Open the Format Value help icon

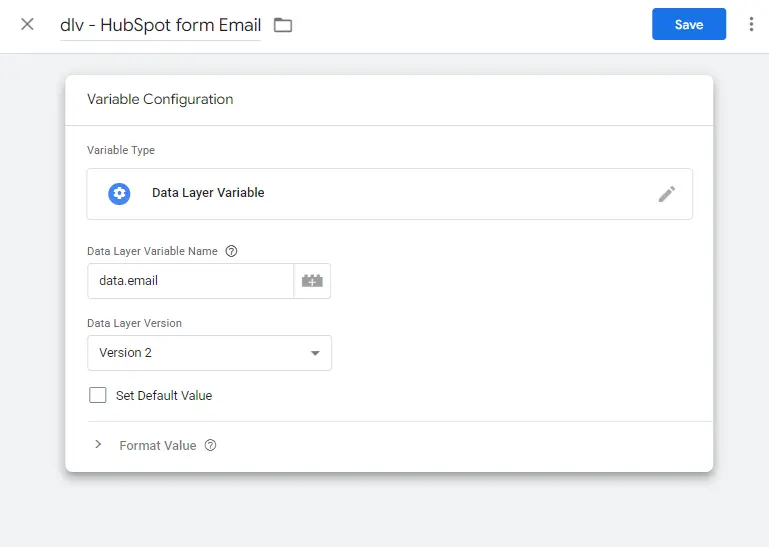pos(210,445)
